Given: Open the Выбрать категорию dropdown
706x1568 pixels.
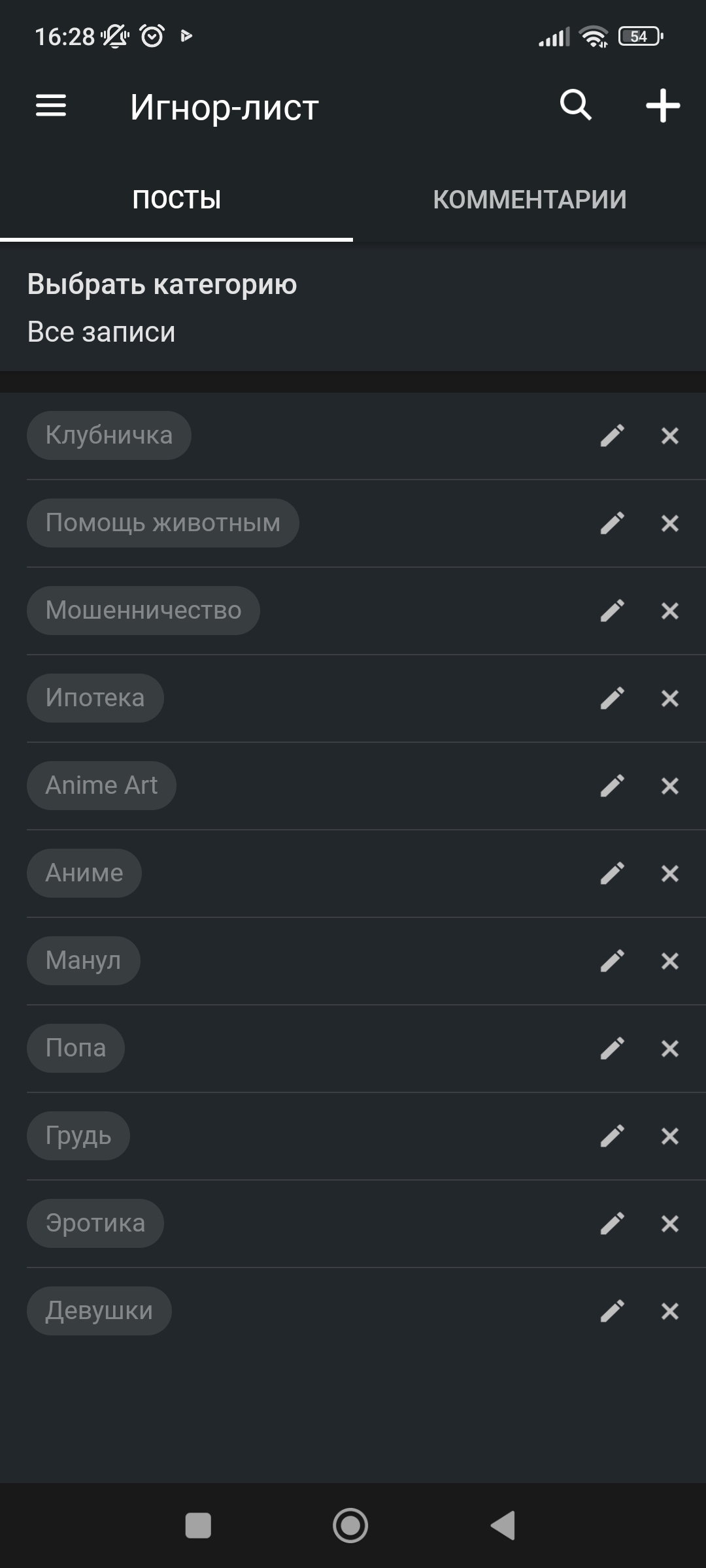Looking at the screenshot, I should tap(162, 307).
